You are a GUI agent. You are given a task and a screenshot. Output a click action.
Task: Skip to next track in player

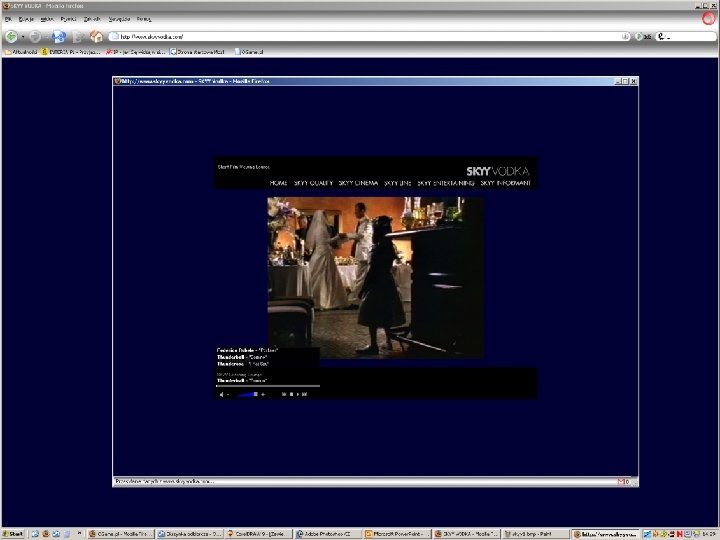[x=304, y=394]
